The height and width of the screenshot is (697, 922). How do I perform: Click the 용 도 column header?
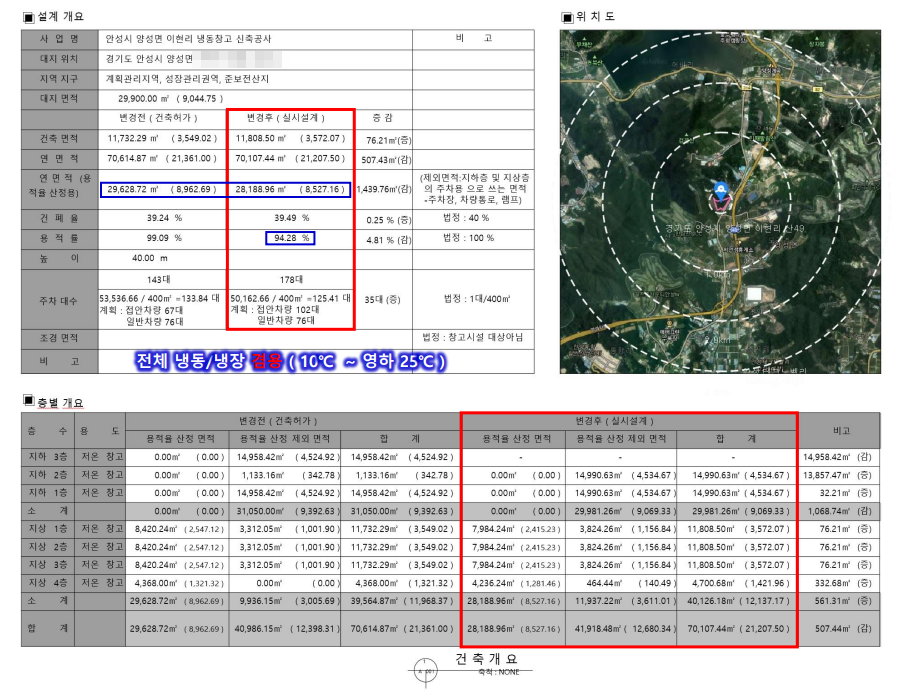pyautogui.click(x=100, y=431)
